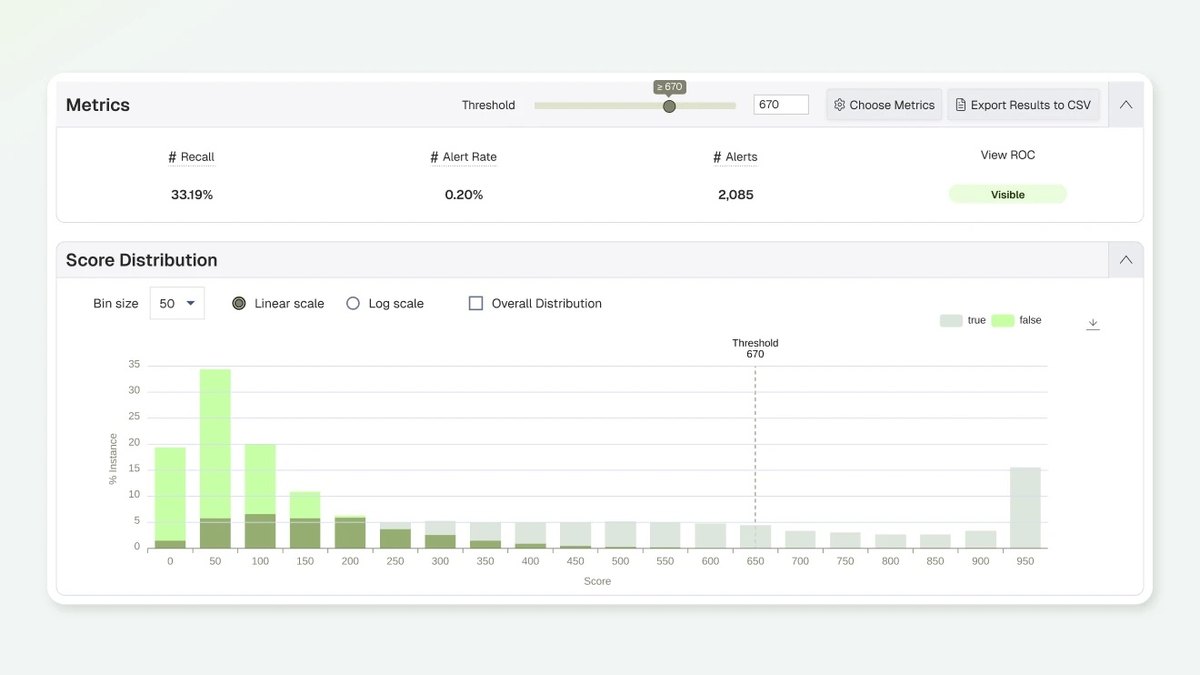Image resolution: width=1200 pixels, height=675 pixels.
Task: Click the "Score Distribution" heading
Action: click(141, 260)
